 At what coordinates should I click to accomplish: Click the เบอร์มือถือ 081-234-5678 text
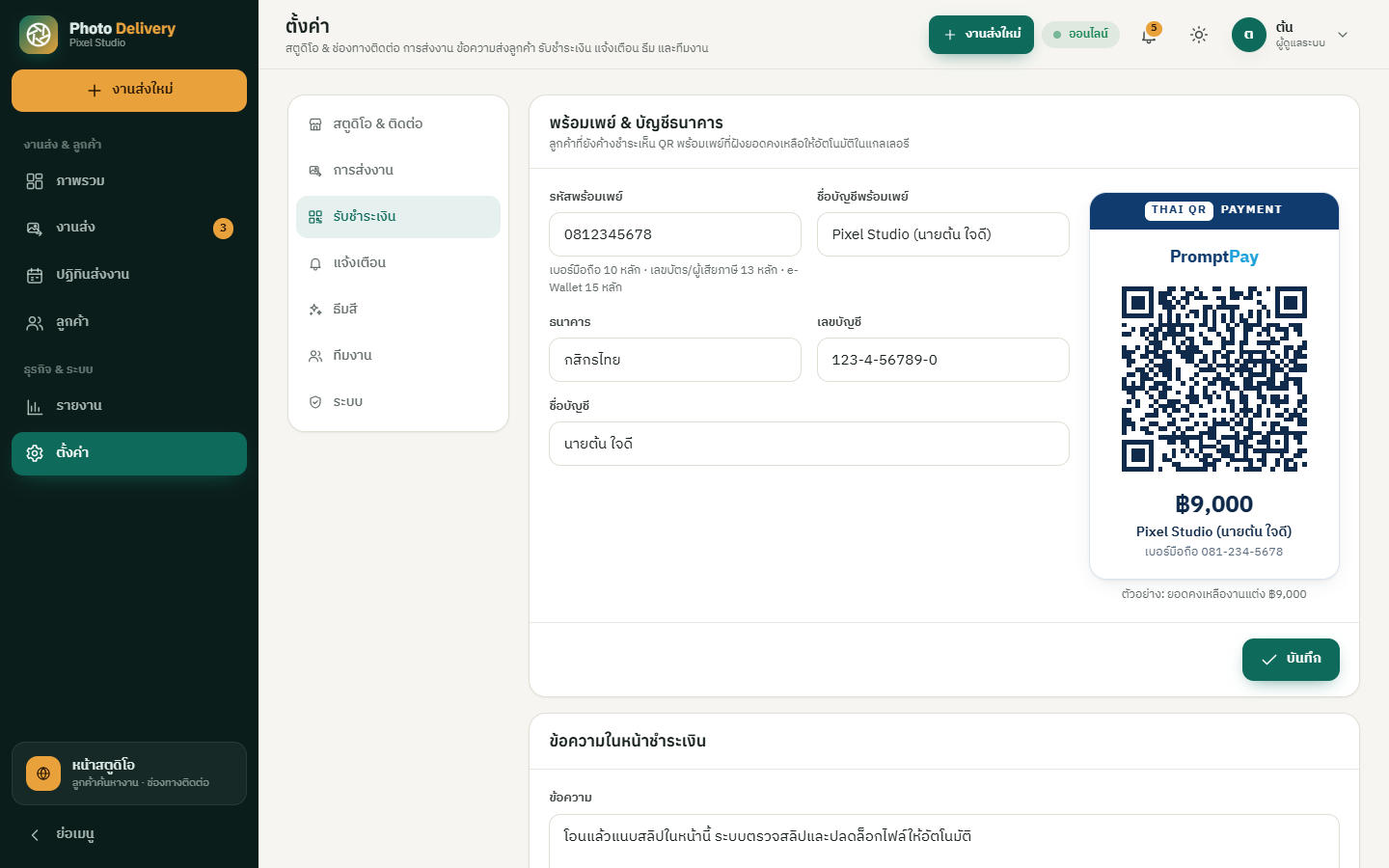click(x=1214, y=552)
